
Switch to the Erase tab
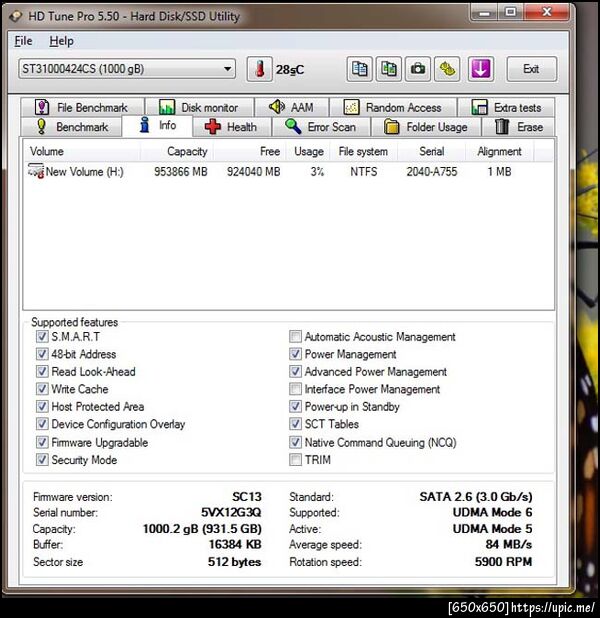click(518, 127)
